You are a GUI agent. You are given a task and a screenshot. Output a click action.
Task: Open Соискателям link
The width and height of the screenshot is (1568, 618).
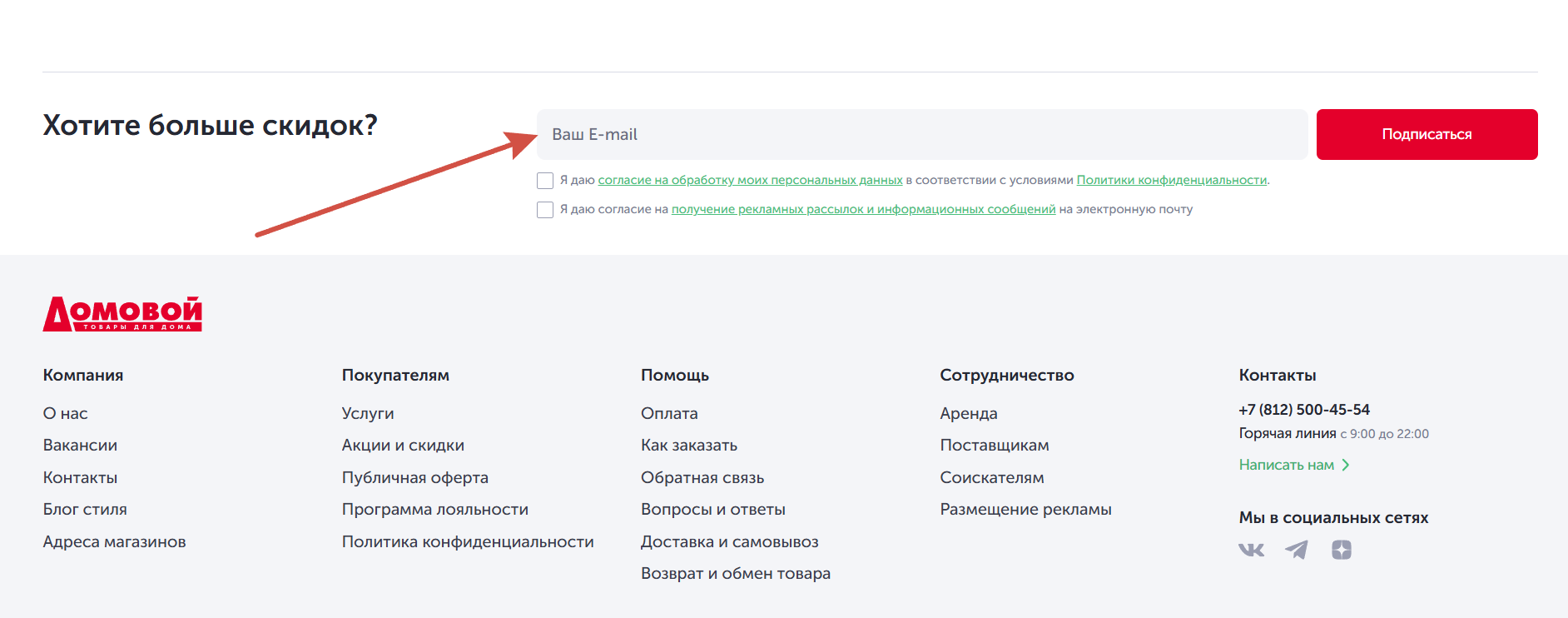tap(992, 477)
